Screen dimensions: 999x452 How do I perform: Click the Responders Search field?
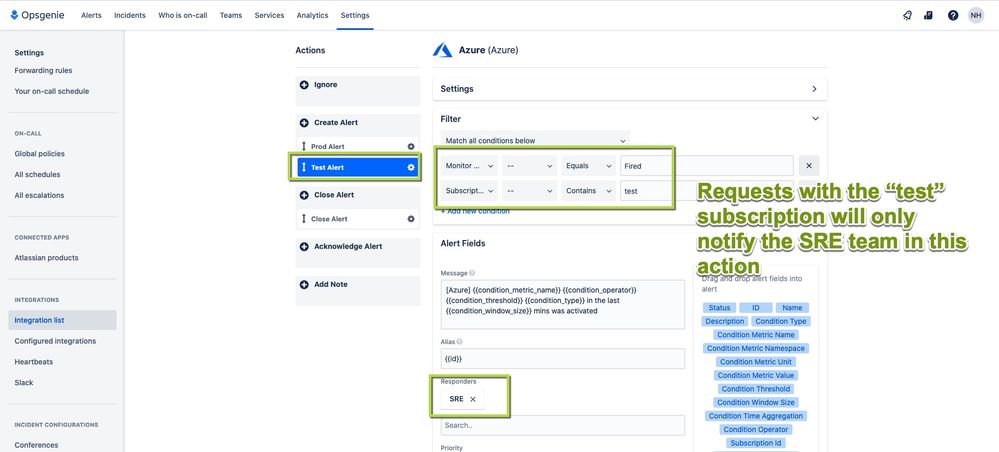pyautogui.click(x=563, y=425)
